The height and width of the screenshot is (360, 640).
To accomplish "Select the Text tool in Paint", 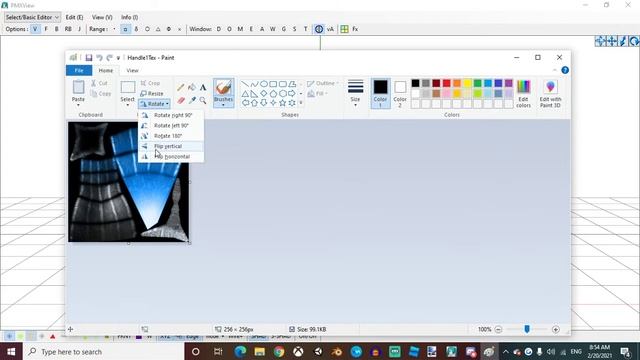I will [x=203, y=87].
